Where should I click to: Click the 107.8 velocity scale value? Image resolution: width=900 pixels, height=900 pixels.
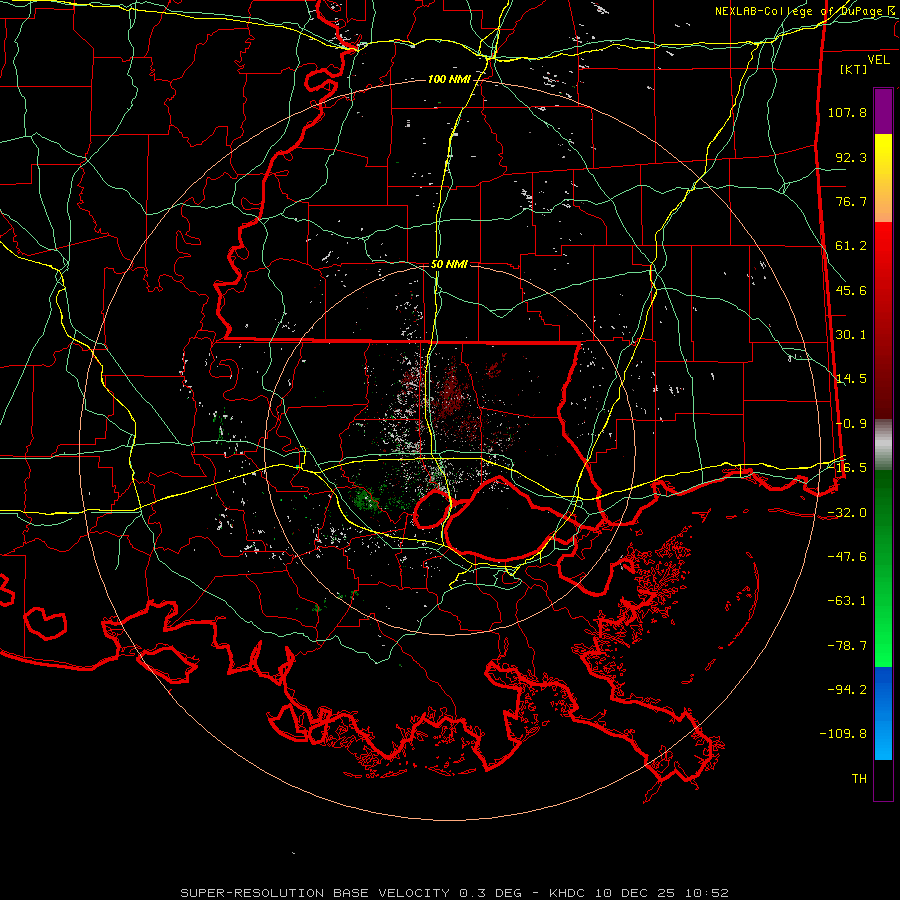847,112
